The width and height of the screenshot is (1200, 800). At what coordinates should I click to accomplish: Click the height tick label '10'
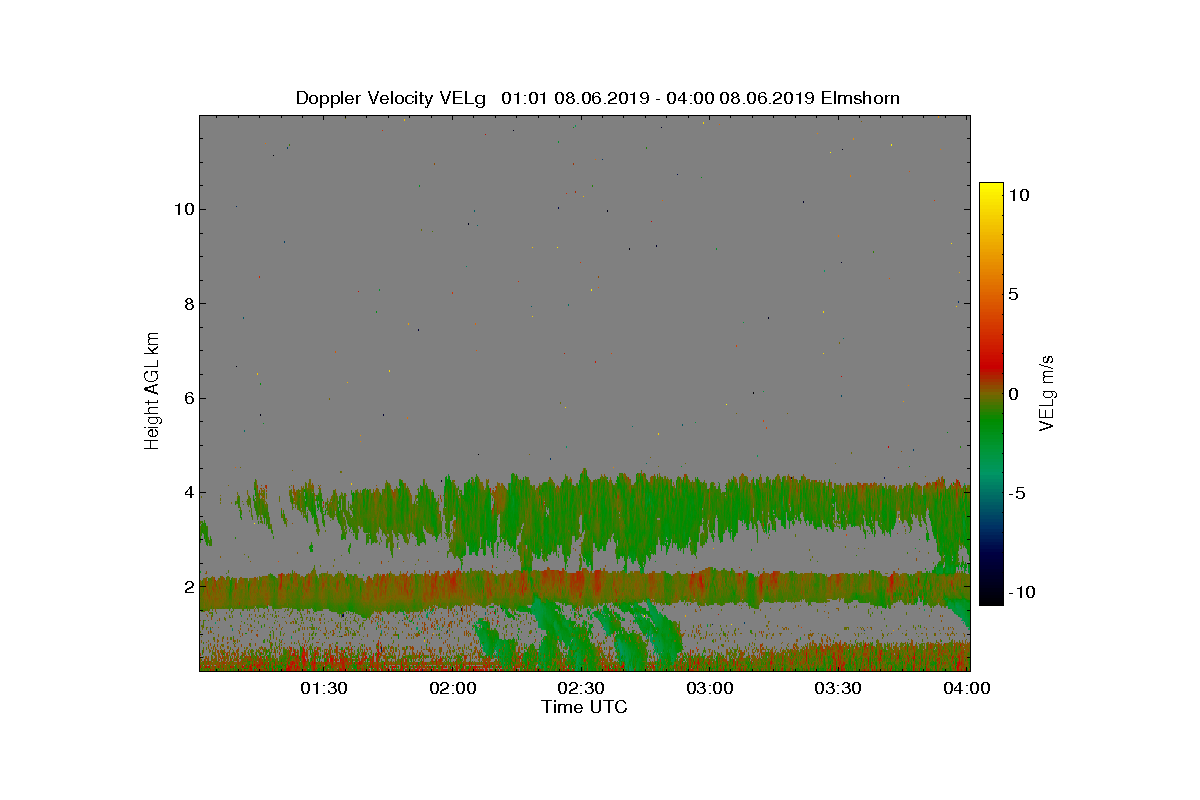click(183, 209)
